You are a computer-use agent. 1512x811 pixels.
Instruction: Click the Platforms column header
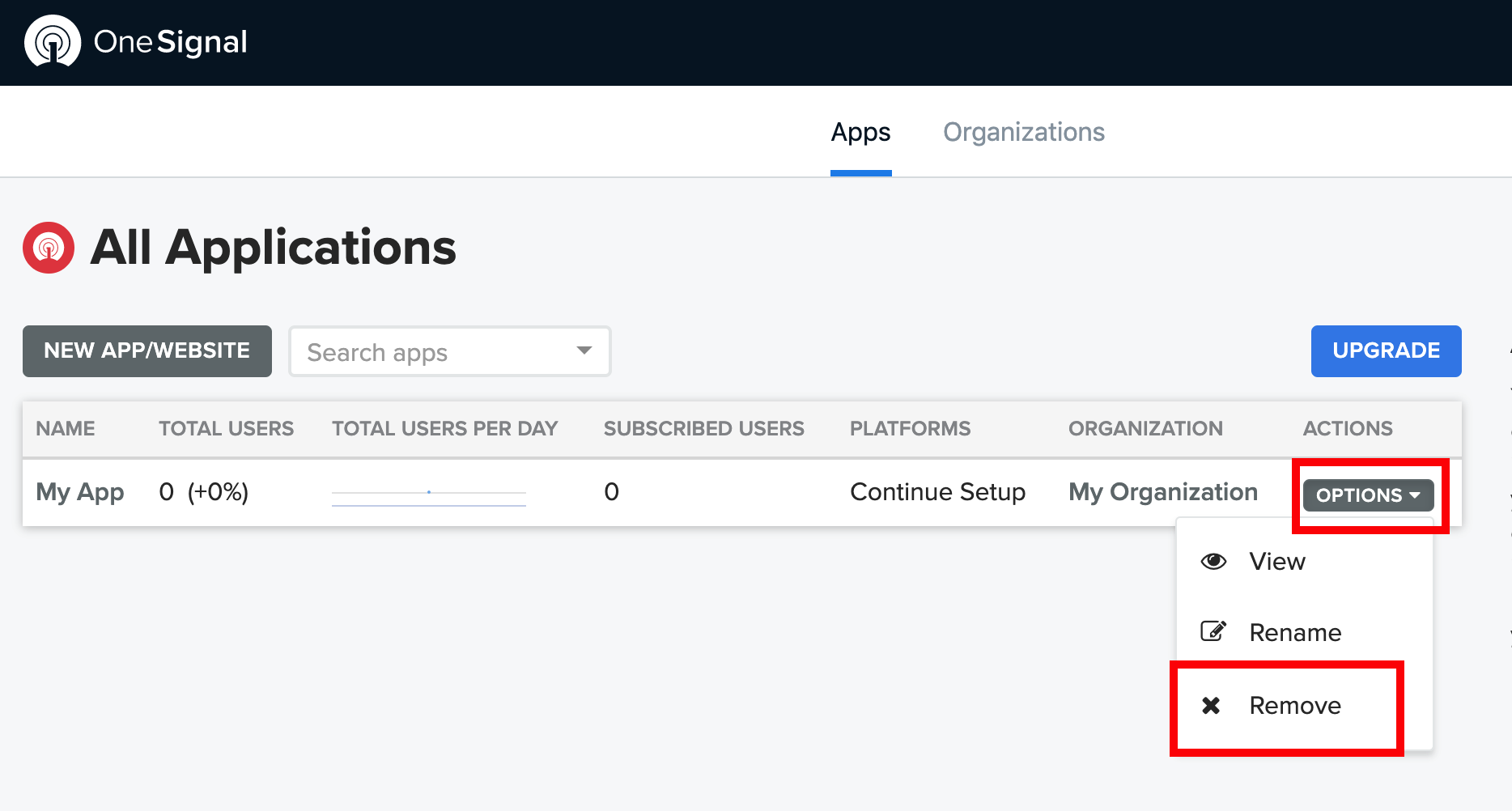tap(910, 428)
